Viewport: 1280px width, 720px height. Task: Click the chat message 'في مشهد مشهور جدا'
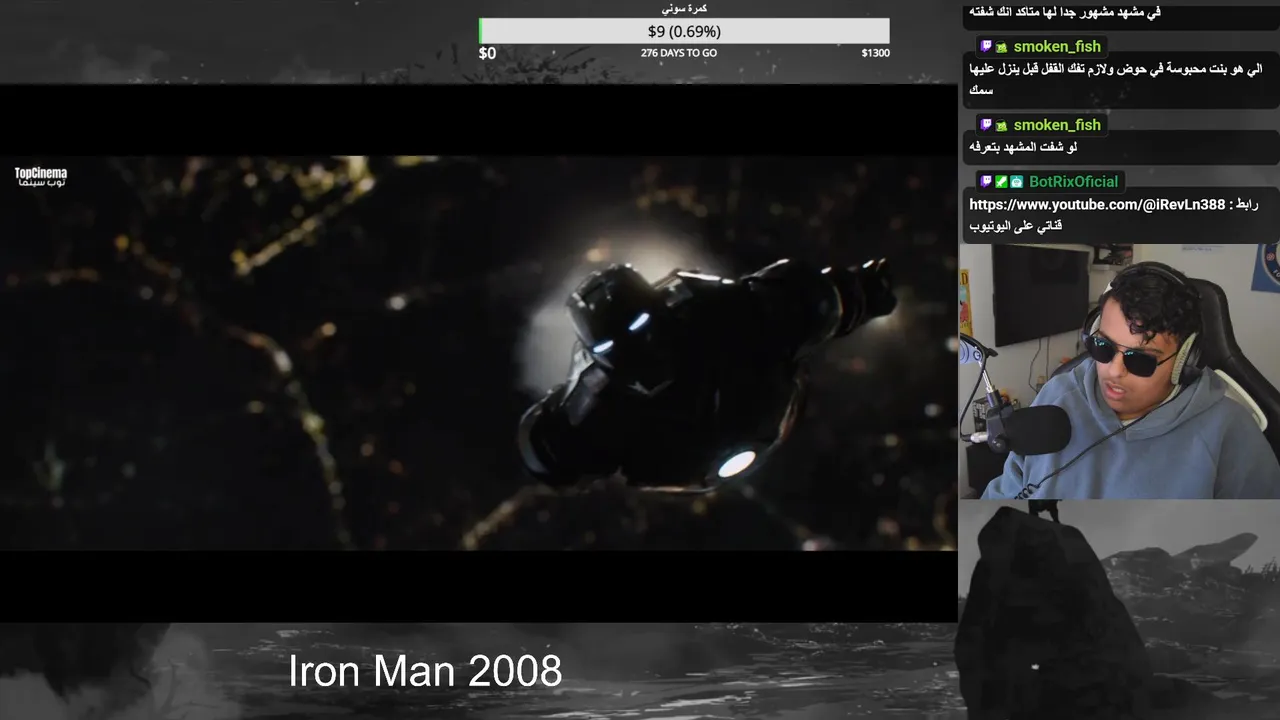1065,13
